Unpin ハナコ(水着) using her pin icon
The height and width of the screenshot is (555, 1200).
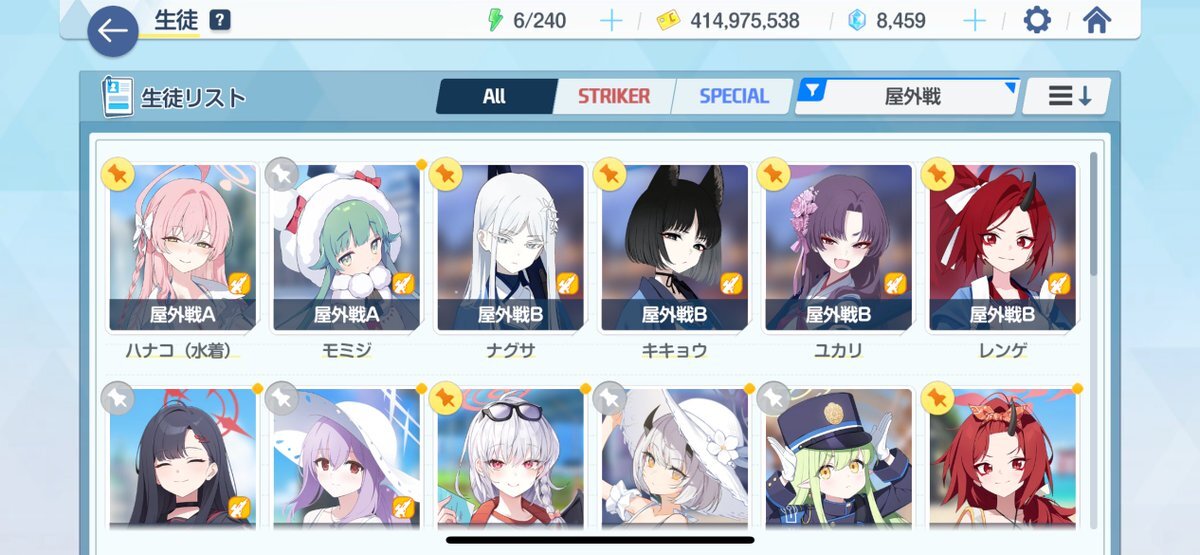click(x=118, y=174)
